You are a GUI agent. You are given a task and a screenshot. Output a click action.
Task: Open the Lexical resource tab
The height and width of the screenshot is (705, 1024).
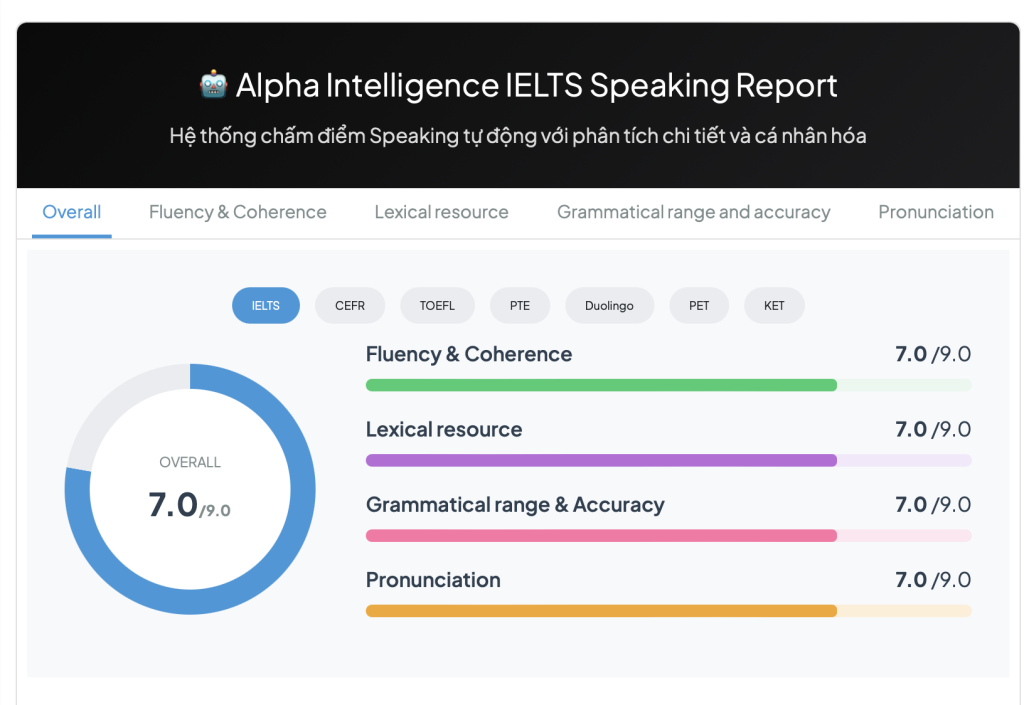tap(441, 212)
